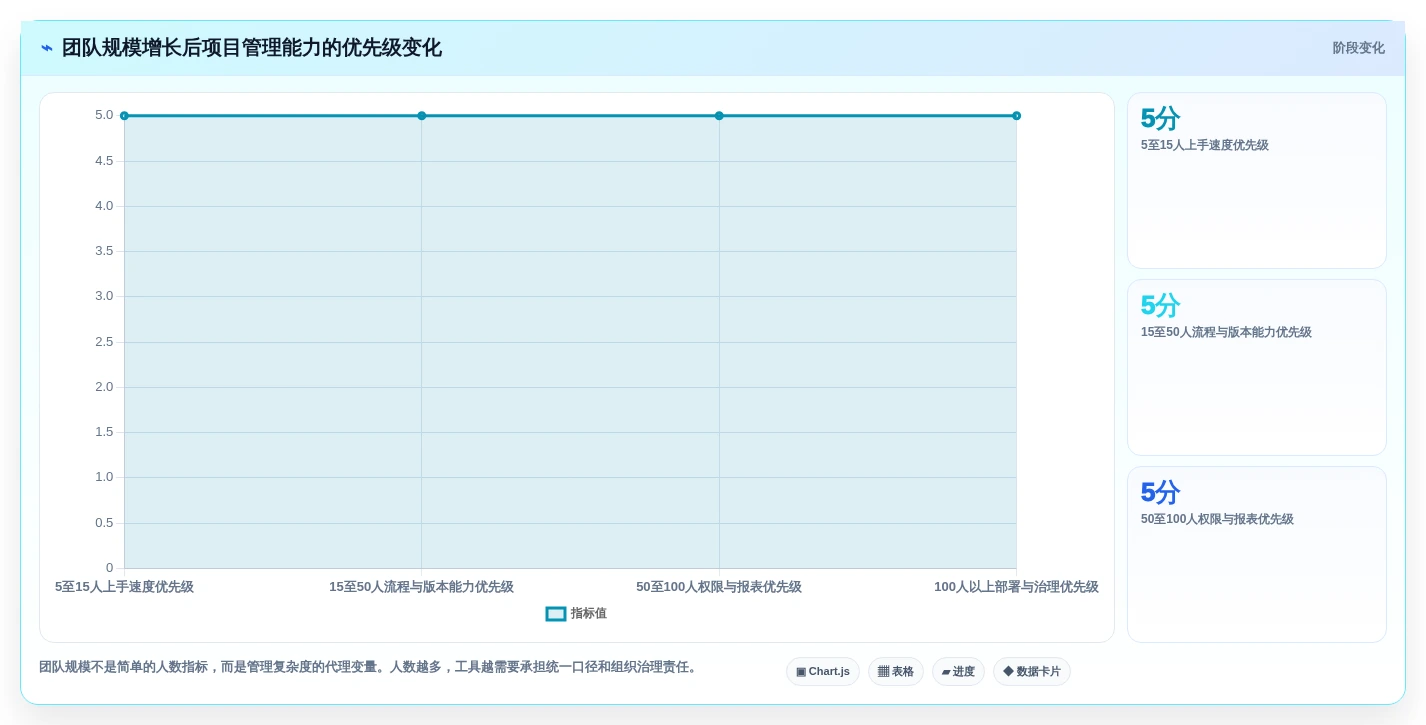The height and width of the screenshot is (725, 1426).
Task: Click the data point for 15至50人流程与版本能力优先级
Action: [x=422, y=116]
